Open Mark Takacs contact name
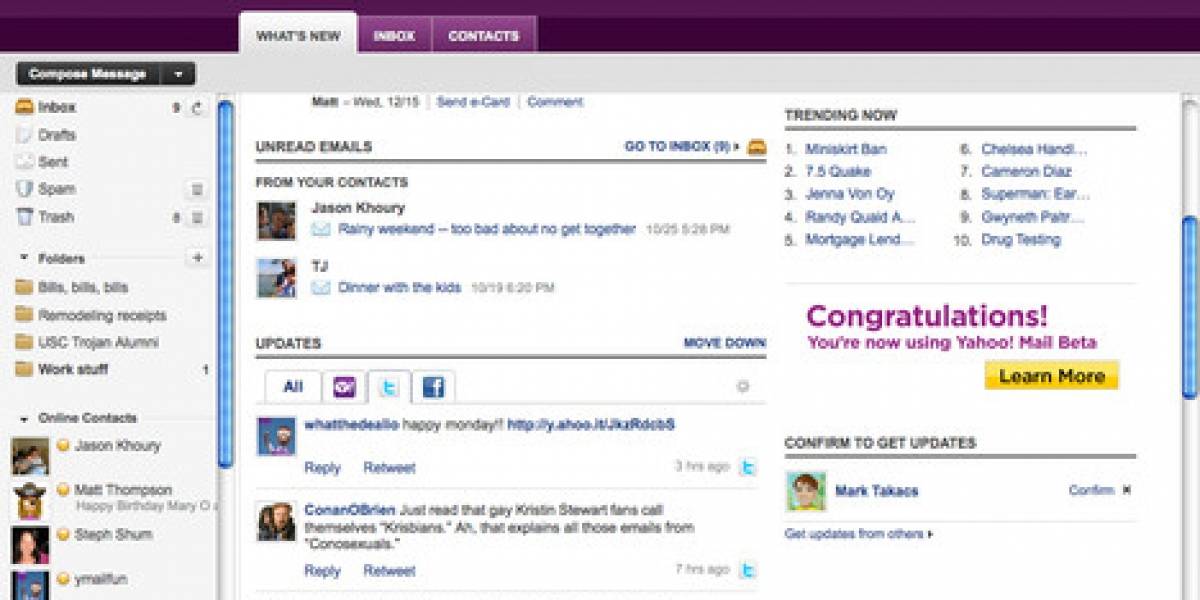Viewport: 1200px width, 600px height. click(x=876, y=491)
